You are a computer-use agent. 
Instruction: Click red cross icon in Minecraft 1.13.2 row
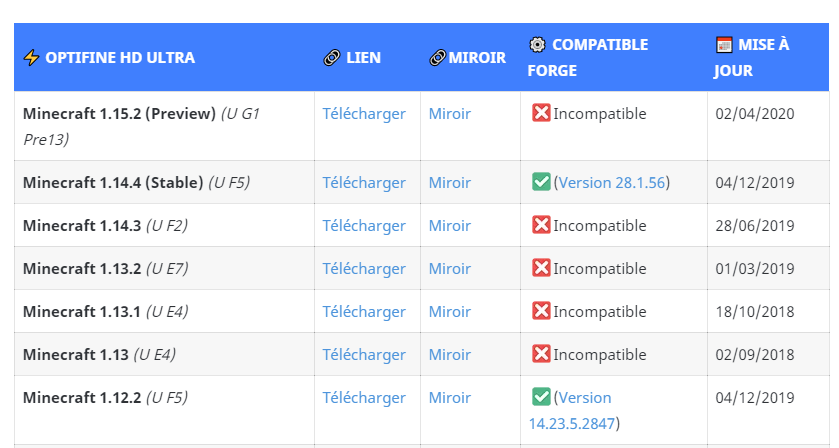tap(541, 268)
